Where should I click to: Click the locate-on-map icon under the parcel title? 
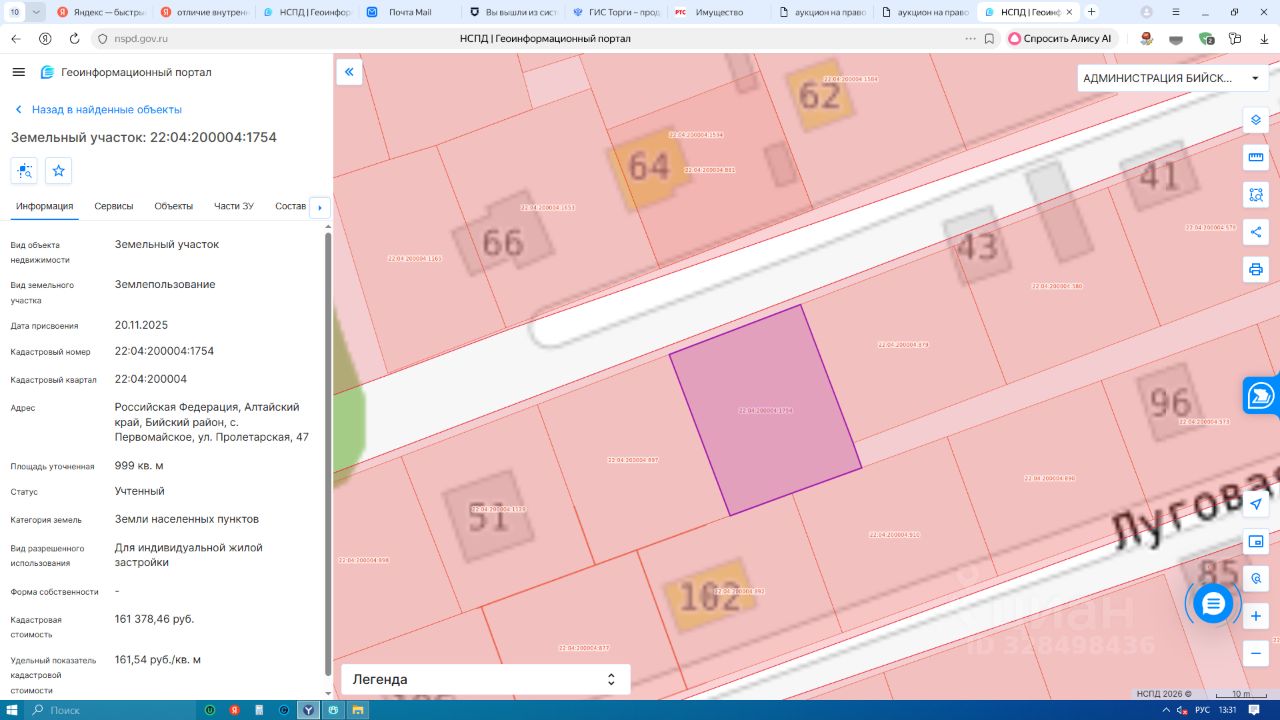[24, 171]
